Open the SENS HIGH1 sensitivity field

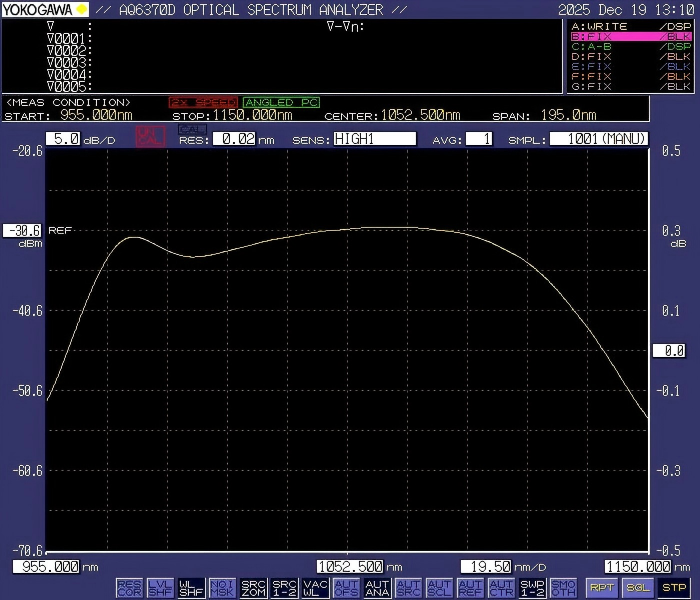pos(374,139)
